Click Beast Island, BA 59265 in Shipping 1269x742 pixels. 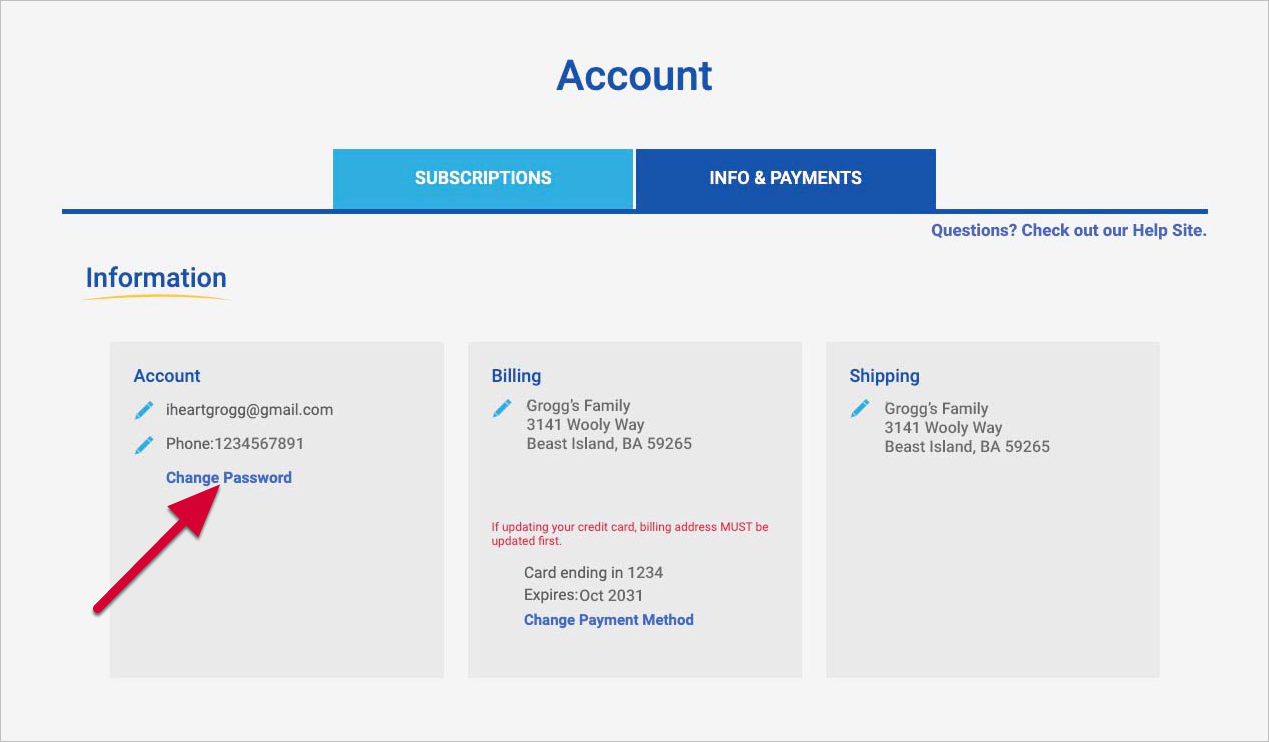967,447
